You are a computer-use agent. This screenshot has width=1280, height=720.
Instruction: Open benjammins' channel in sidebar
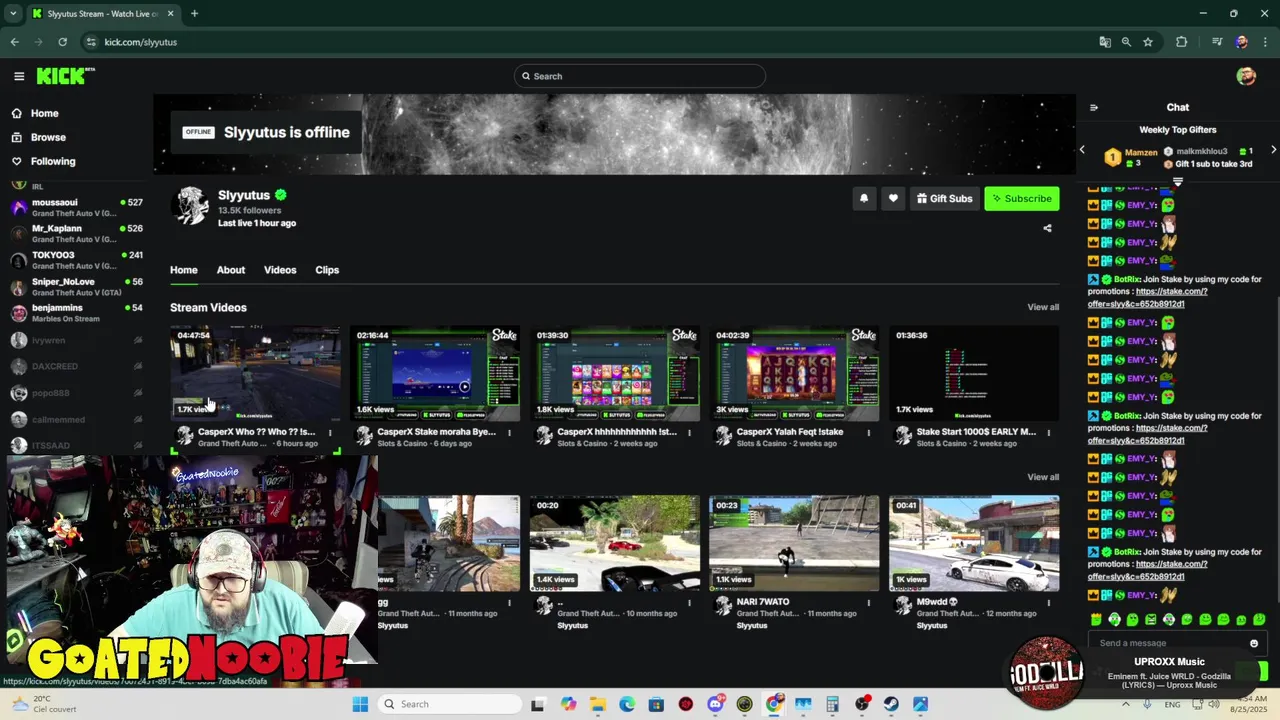(77, 313)
